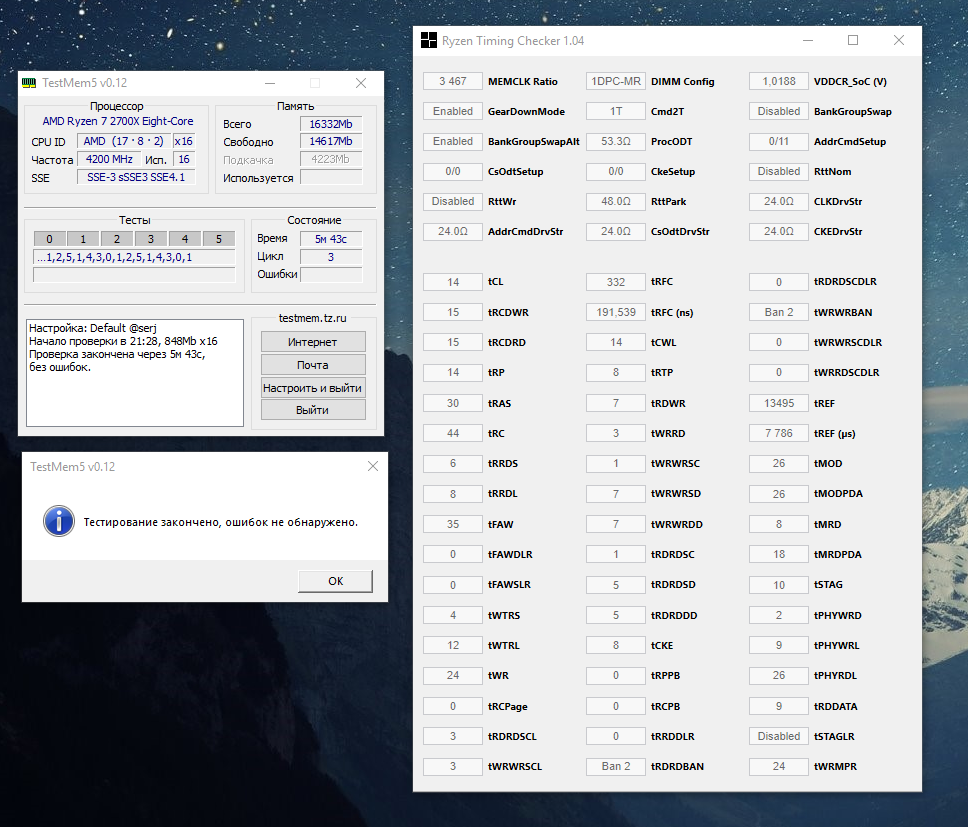Click the tWR value 24
Image resolution: width=968 pixels, height=827 pixels.
click(x=453, y=675)
